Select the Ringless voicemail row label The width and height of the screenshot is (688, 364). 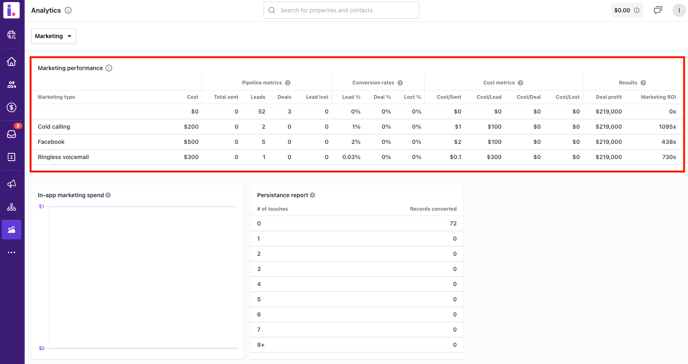tap(63, 157)
